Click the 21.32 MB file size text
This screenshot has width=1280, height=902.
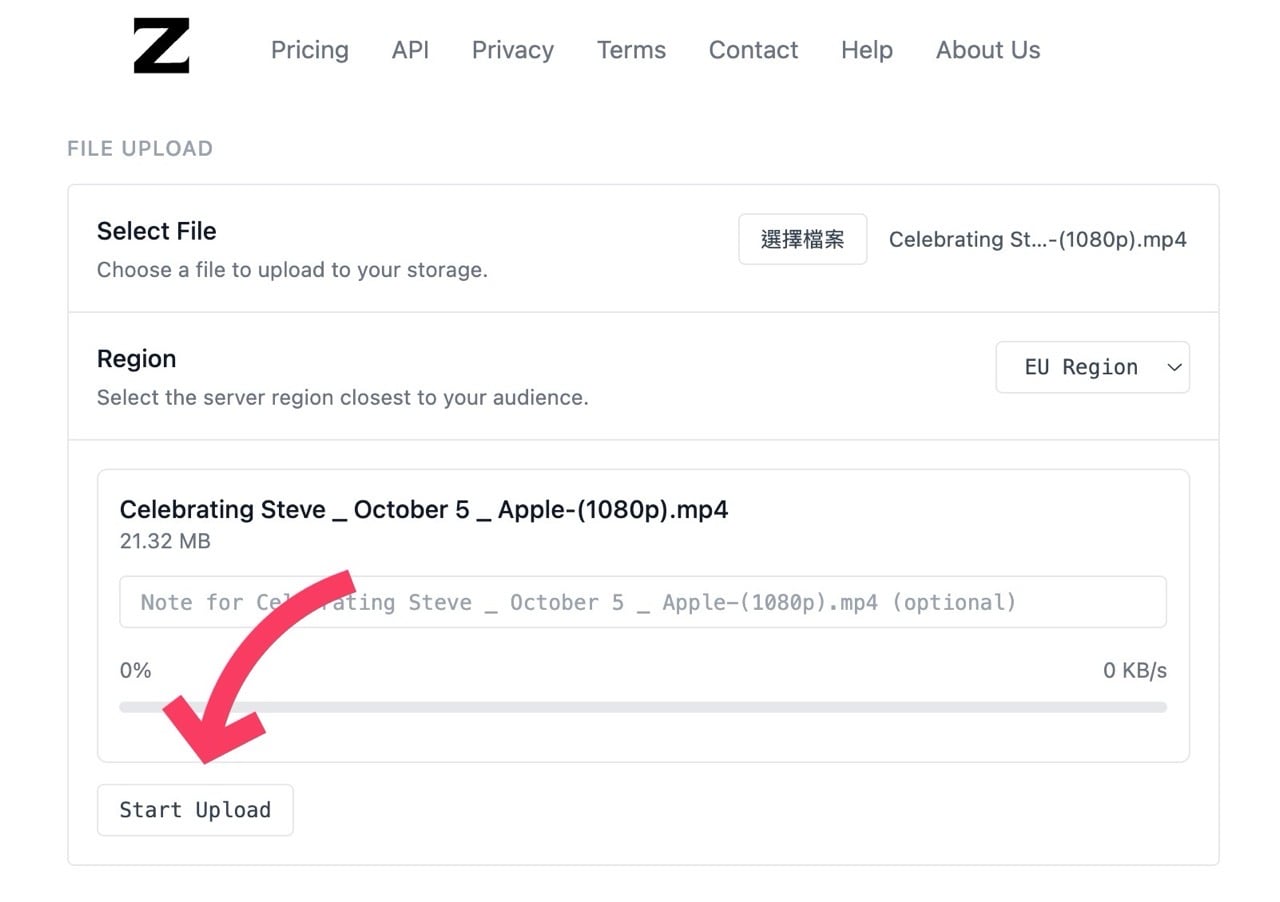(165, 542)
